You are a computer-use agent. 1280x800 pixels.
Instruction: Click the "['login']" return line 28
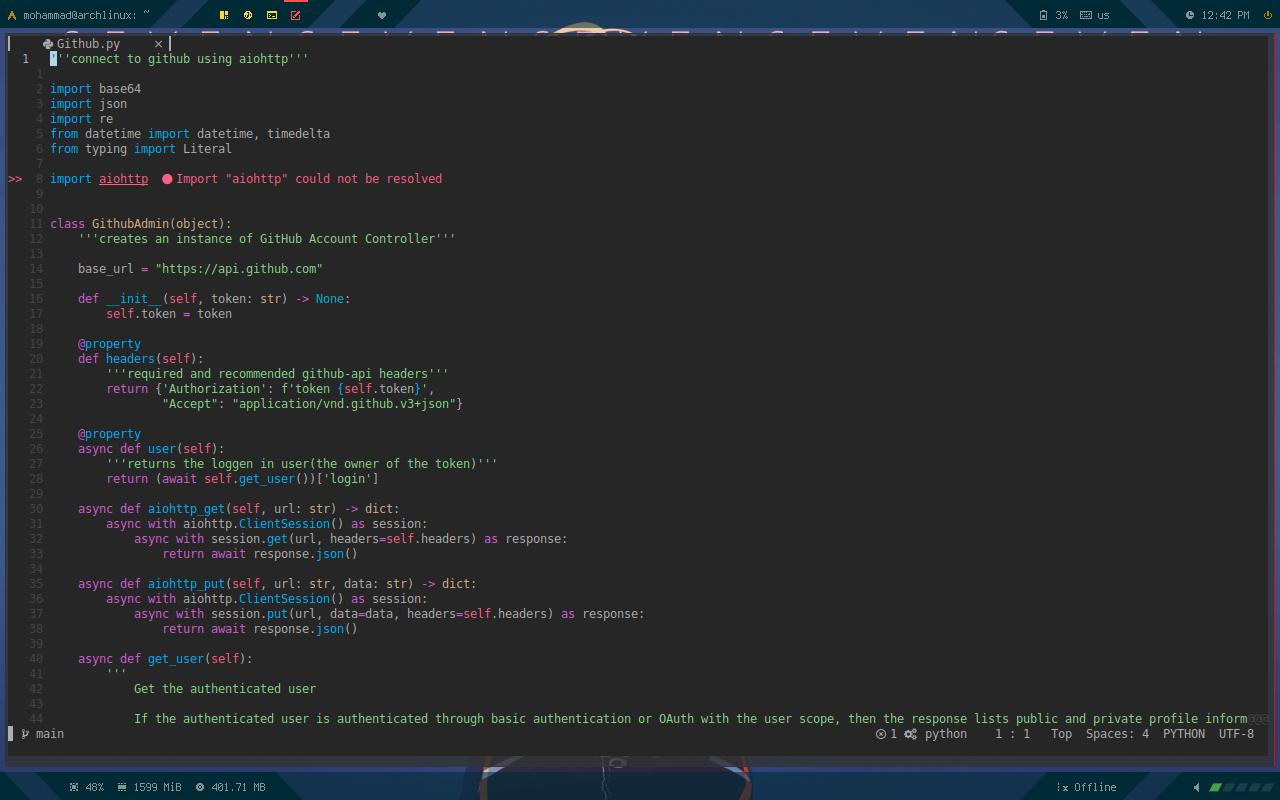[x=242, y=479]
